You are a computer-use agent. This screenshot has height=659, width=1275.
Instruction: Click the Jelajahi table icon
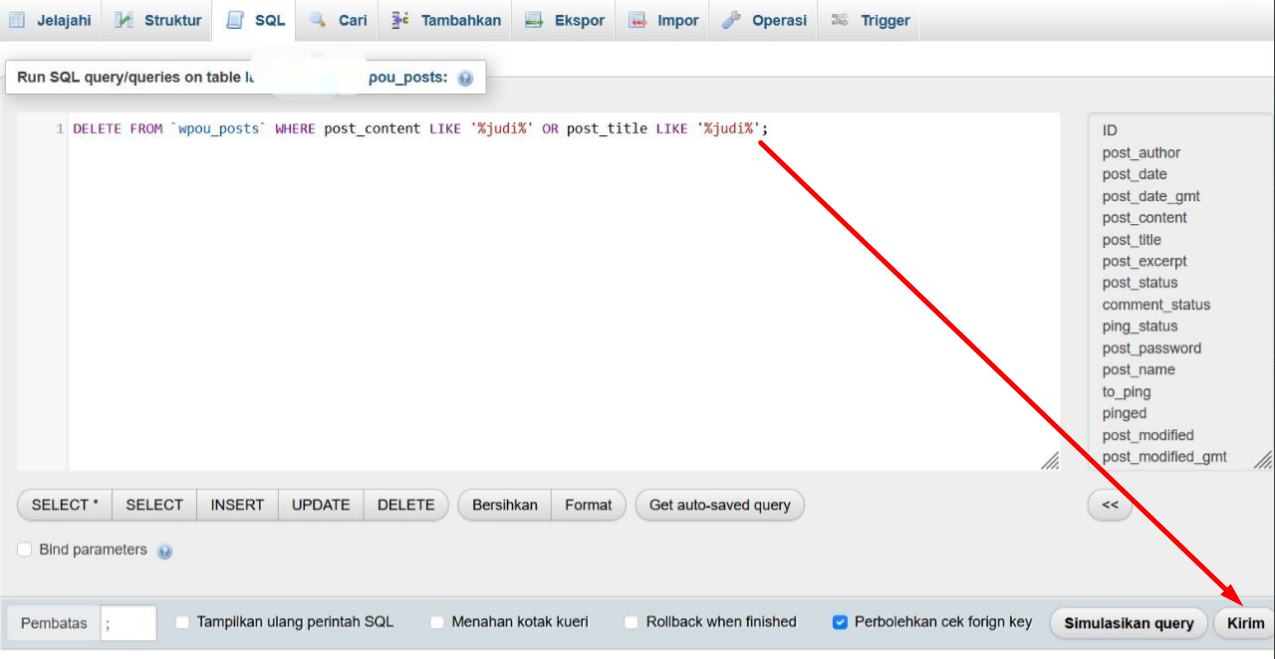click(x=18, y=20)
